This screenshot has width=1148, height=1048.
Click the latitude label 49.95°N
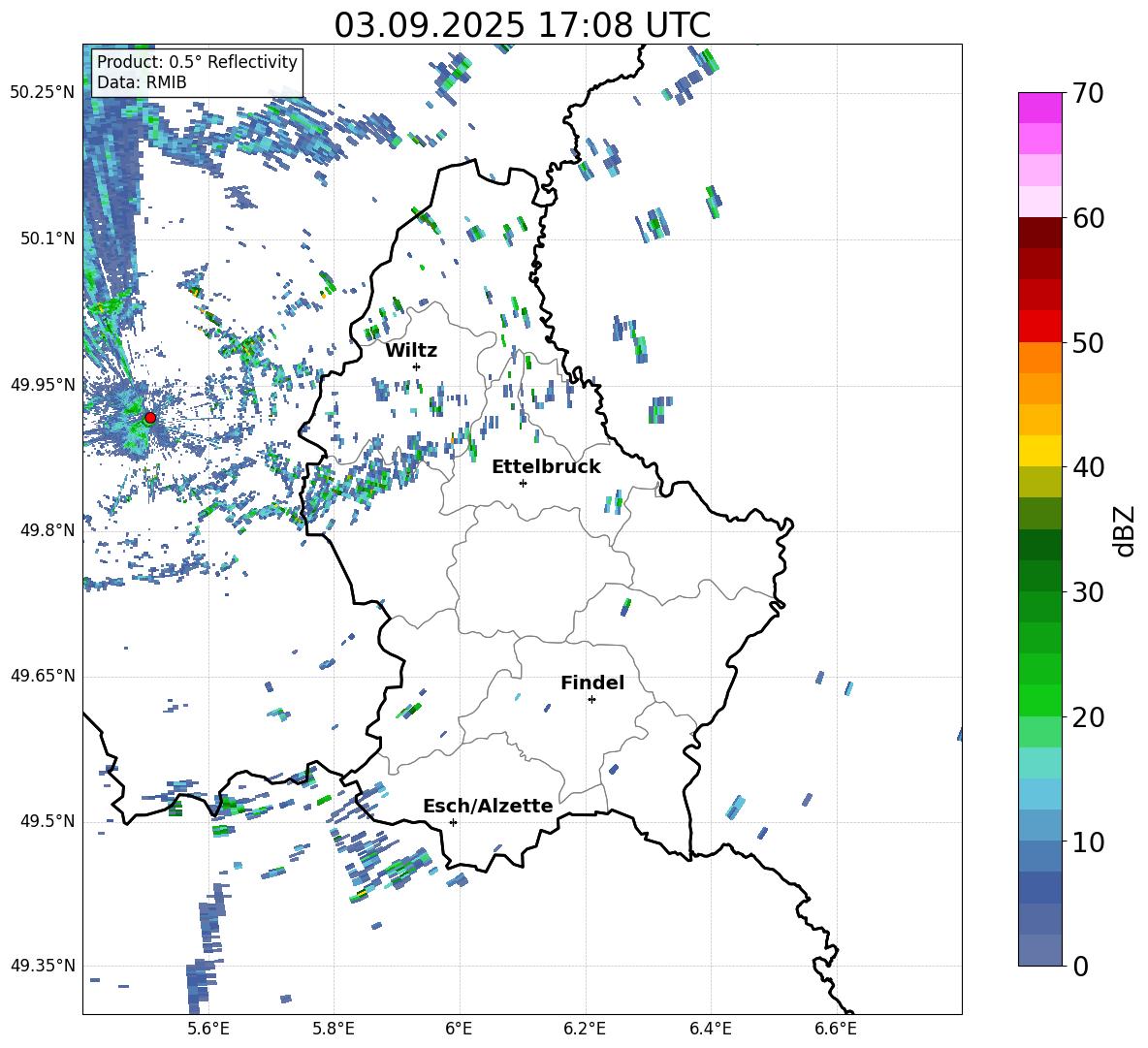coord(43,384)
